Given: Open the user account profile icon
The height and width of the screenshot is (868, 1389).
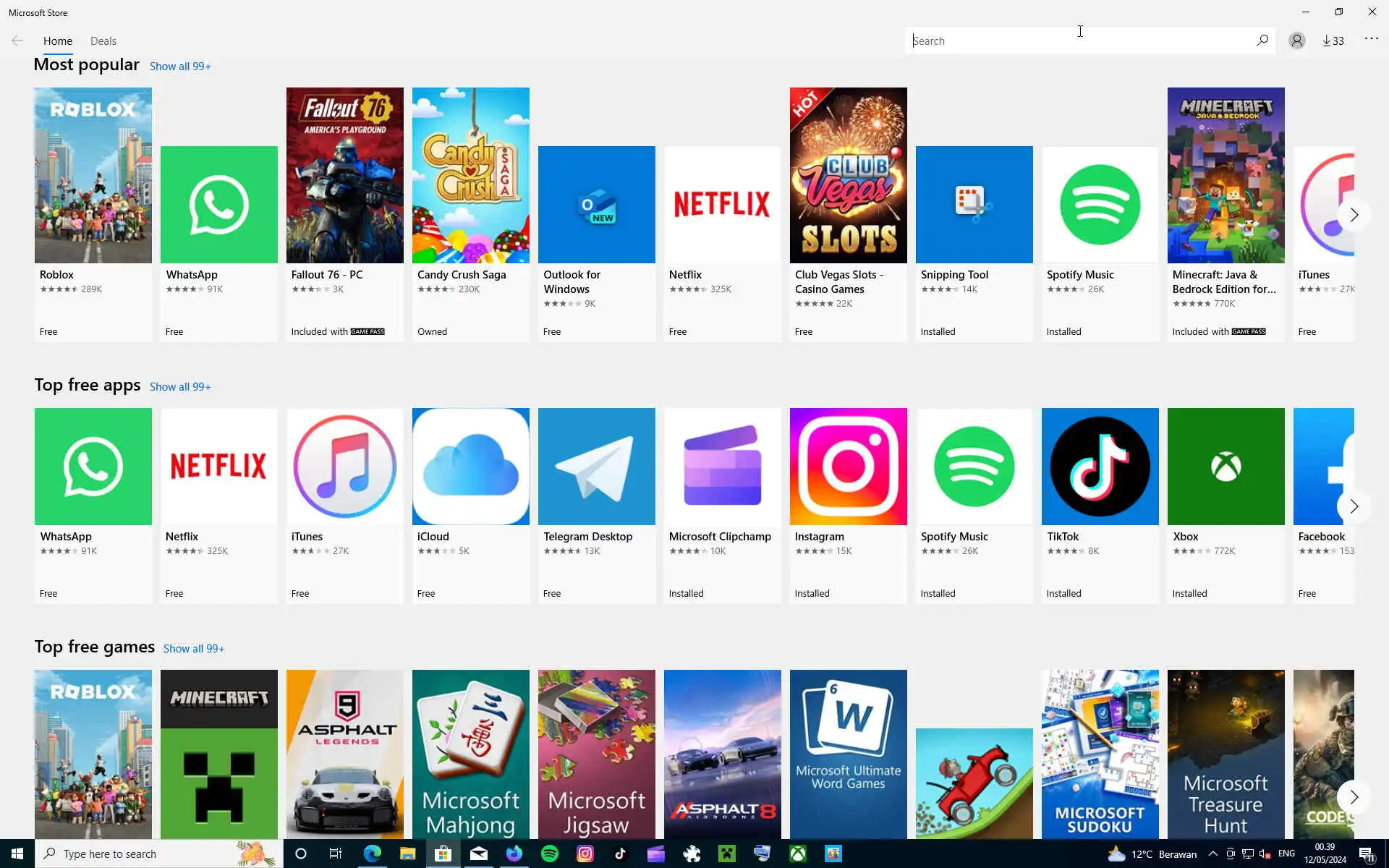Looking at the screenshot, I should 1296,41.
